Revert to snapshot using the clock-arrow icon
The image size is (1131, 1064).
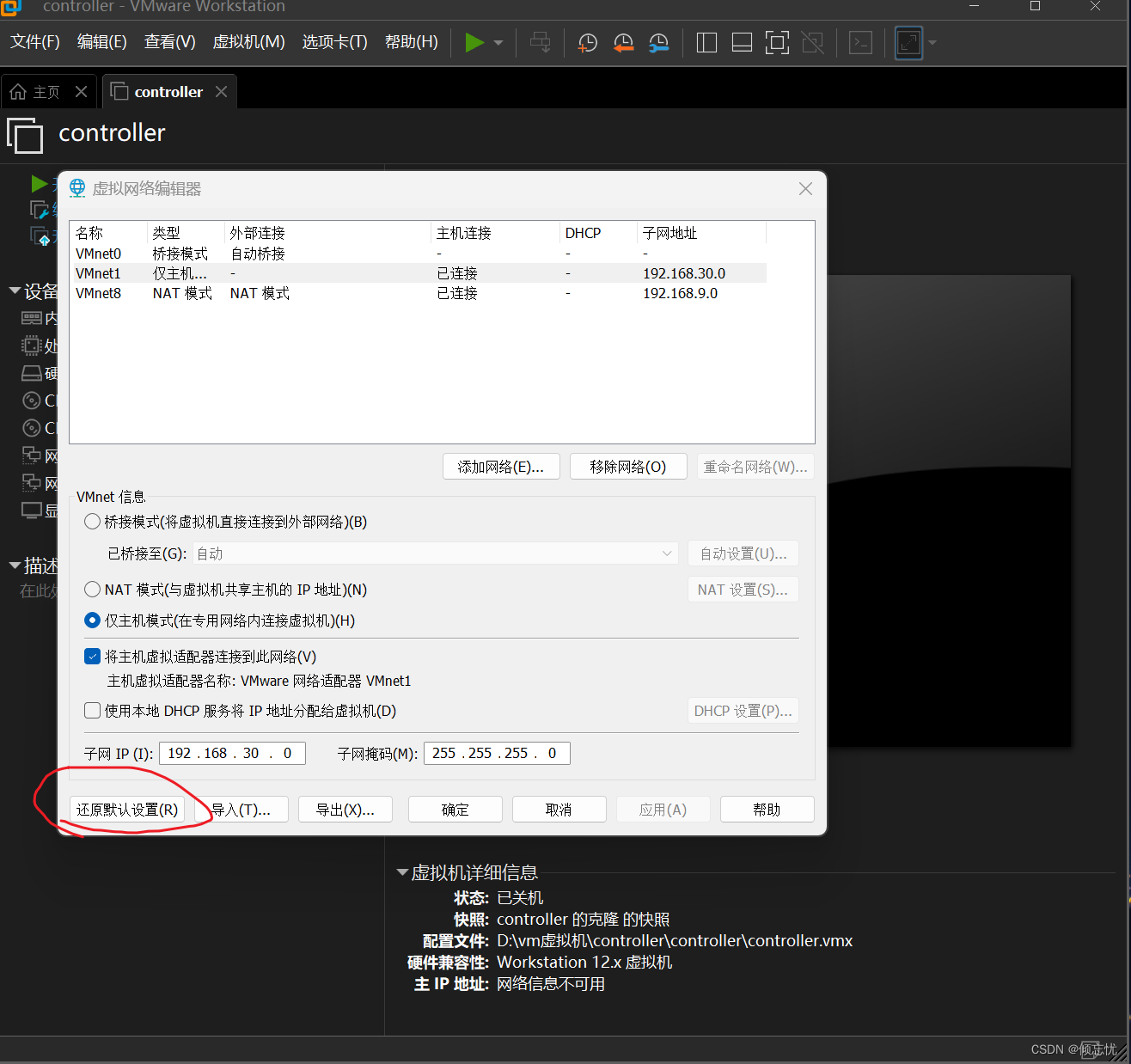[x=623, y=42]
